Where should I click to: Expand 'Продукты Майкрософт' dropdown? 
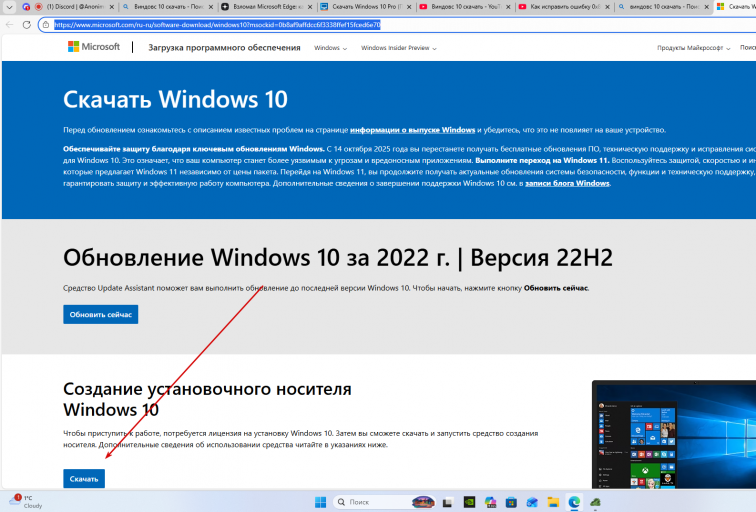(693, 48)
